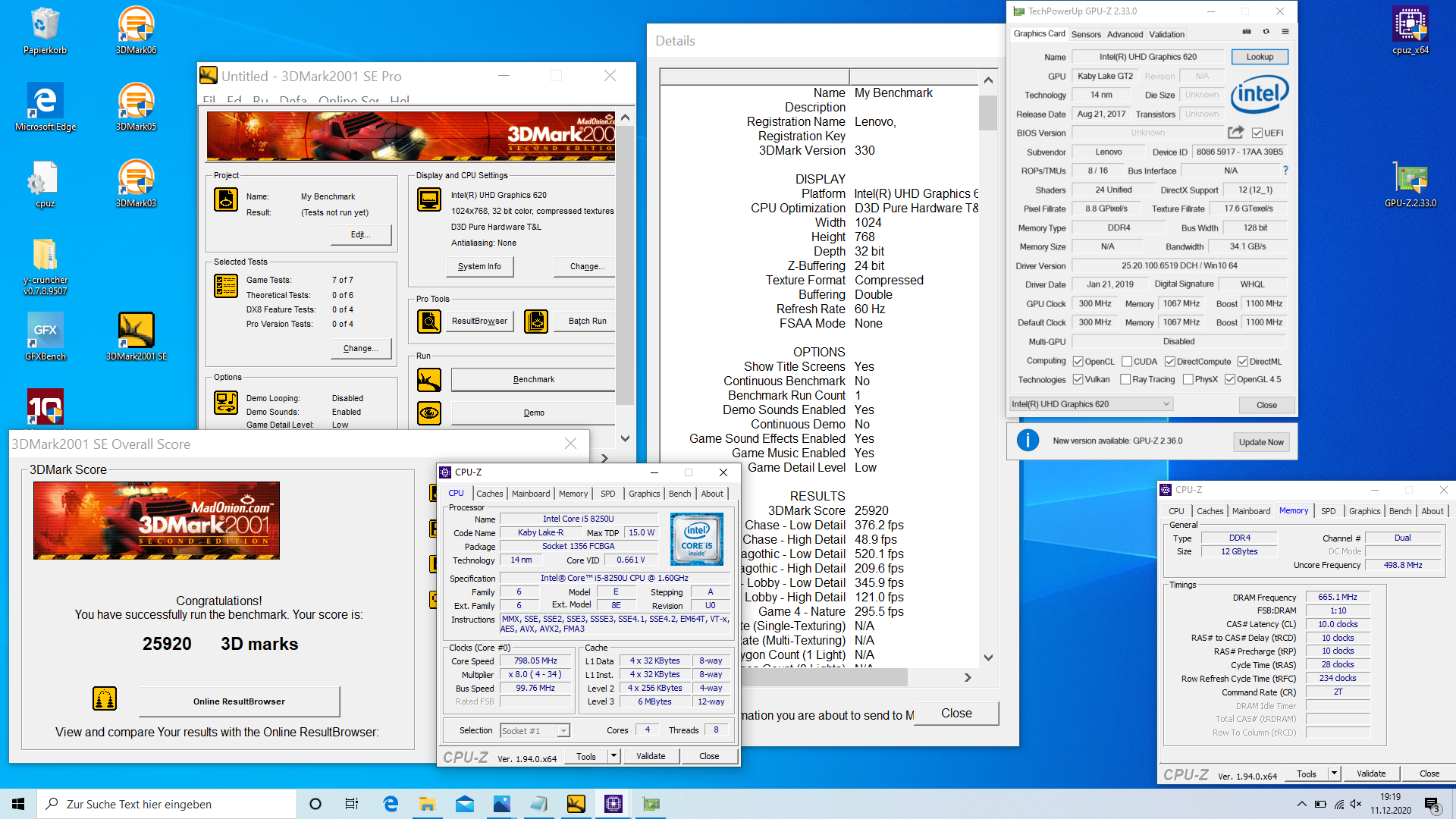Toggle the DirectML checkbox
The height and width of the screenshot is (819, 1456).
(x=1243, y=362)
